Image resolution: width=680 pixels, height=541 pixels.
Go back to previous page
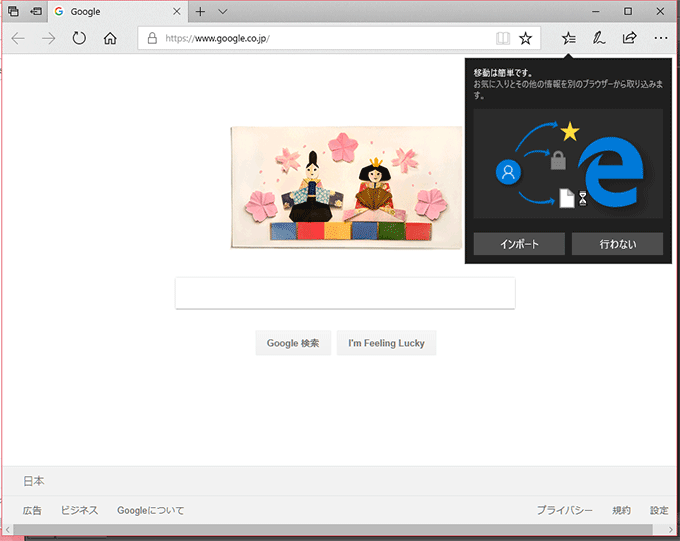pyautogui.click(x=18, y=38)
